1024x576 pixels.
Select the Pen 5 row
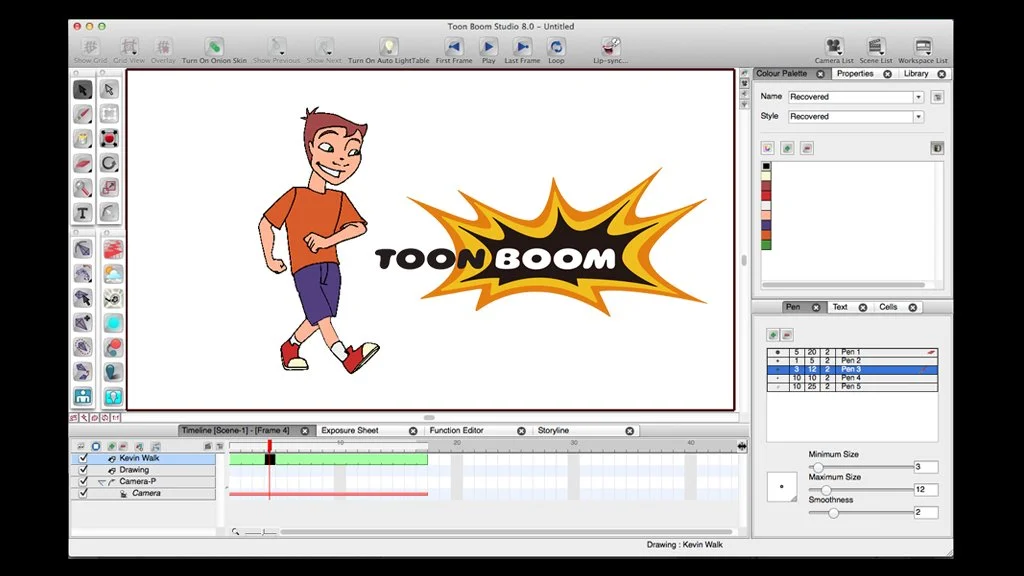852,387
